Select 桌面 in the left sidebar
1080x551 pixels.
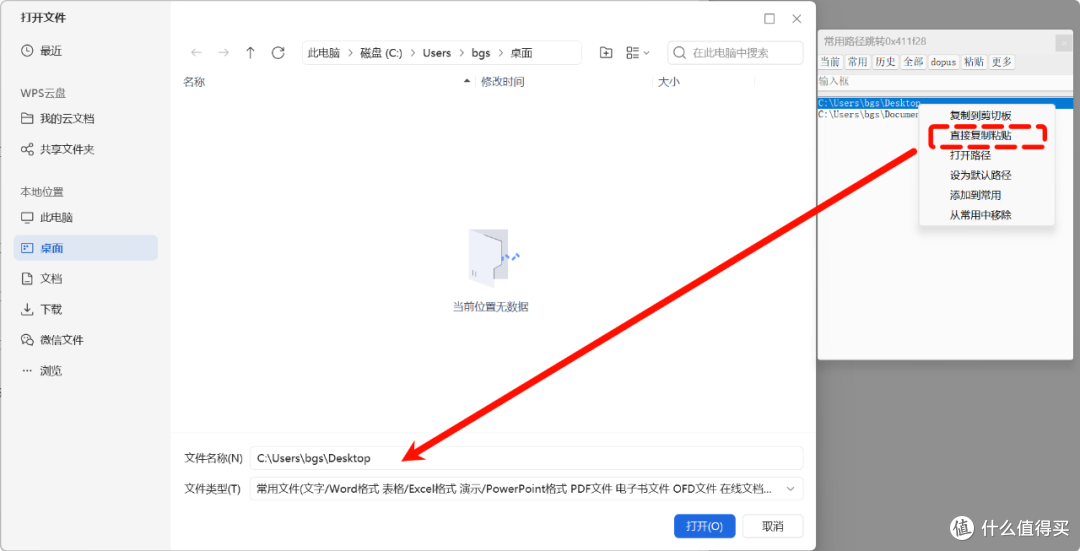[x=85, y=248]
